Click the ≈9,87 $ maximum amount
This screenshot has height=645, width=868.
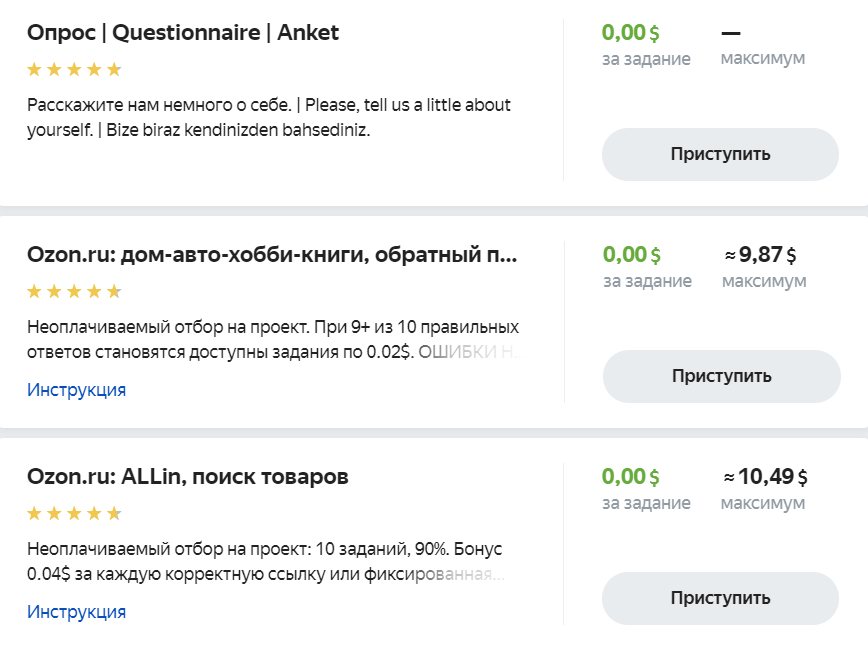pyautogui.click(x=760, y=255)
